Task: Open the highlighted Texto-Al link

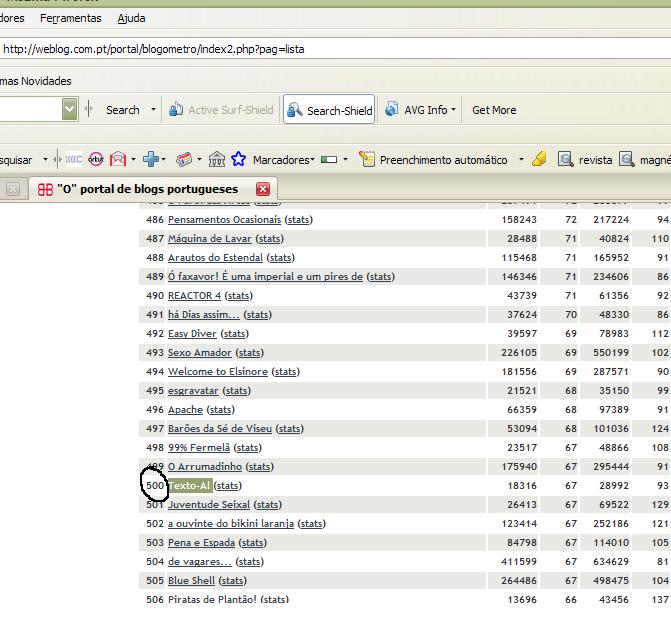Action: point(189,485)
